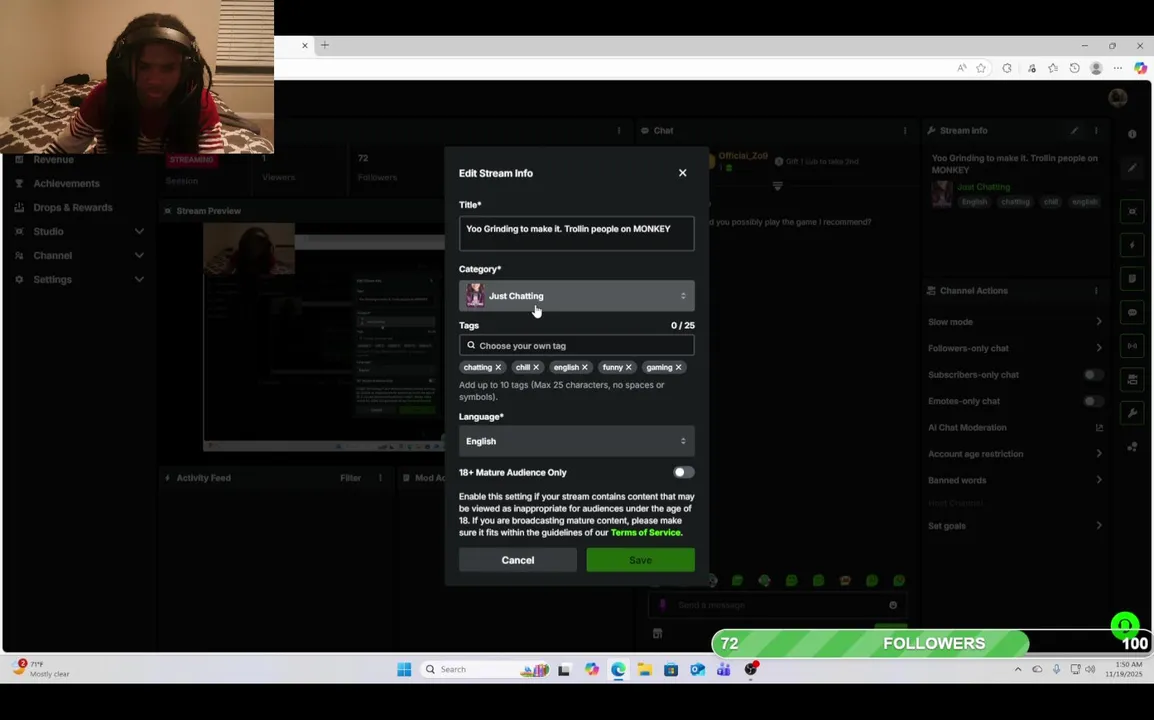Open browser settings and more menu
The width and height of the screenshot is (1154, 720).
point(1117,68)
